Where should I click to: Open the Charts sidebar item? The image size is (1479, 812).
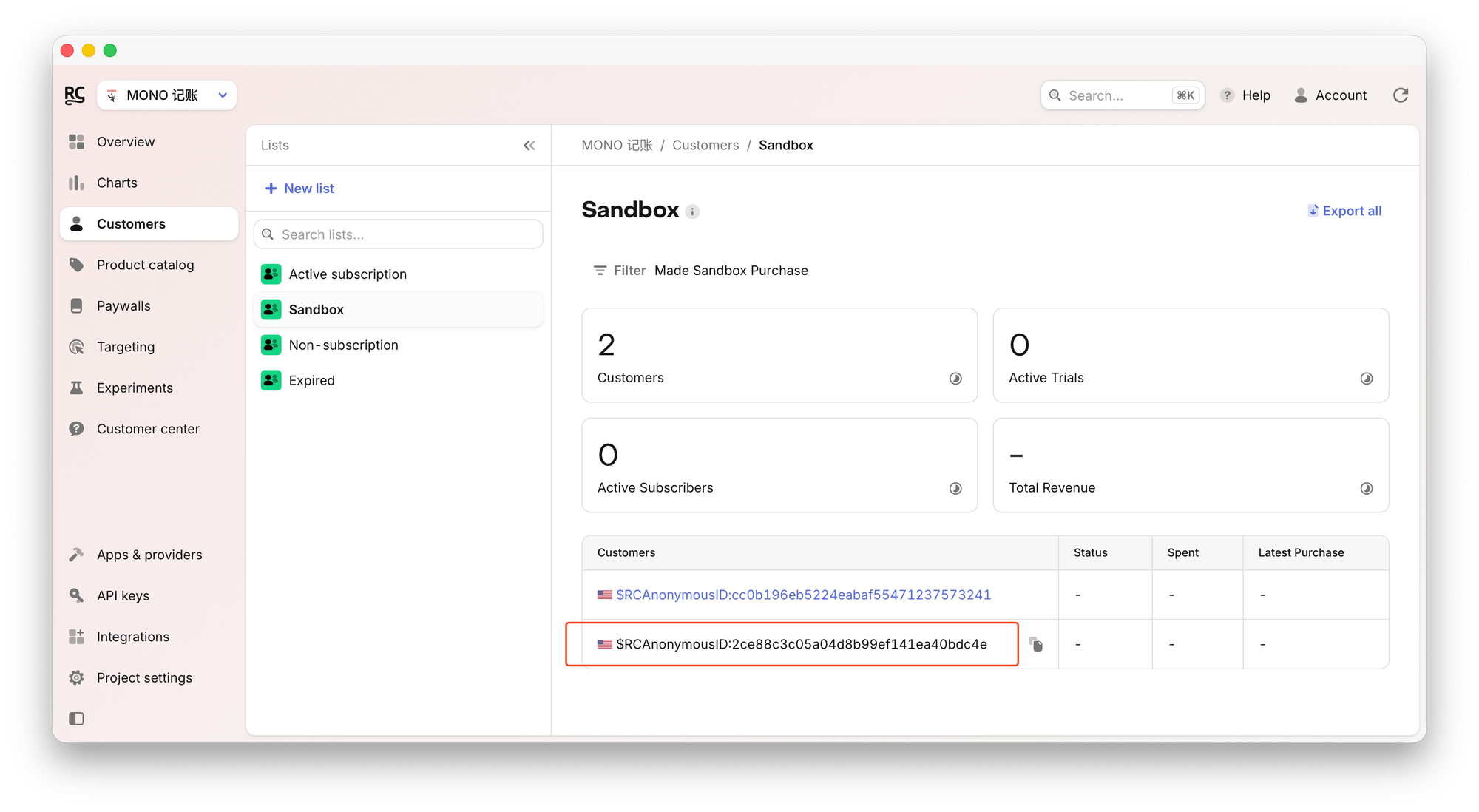coord(117,183)
